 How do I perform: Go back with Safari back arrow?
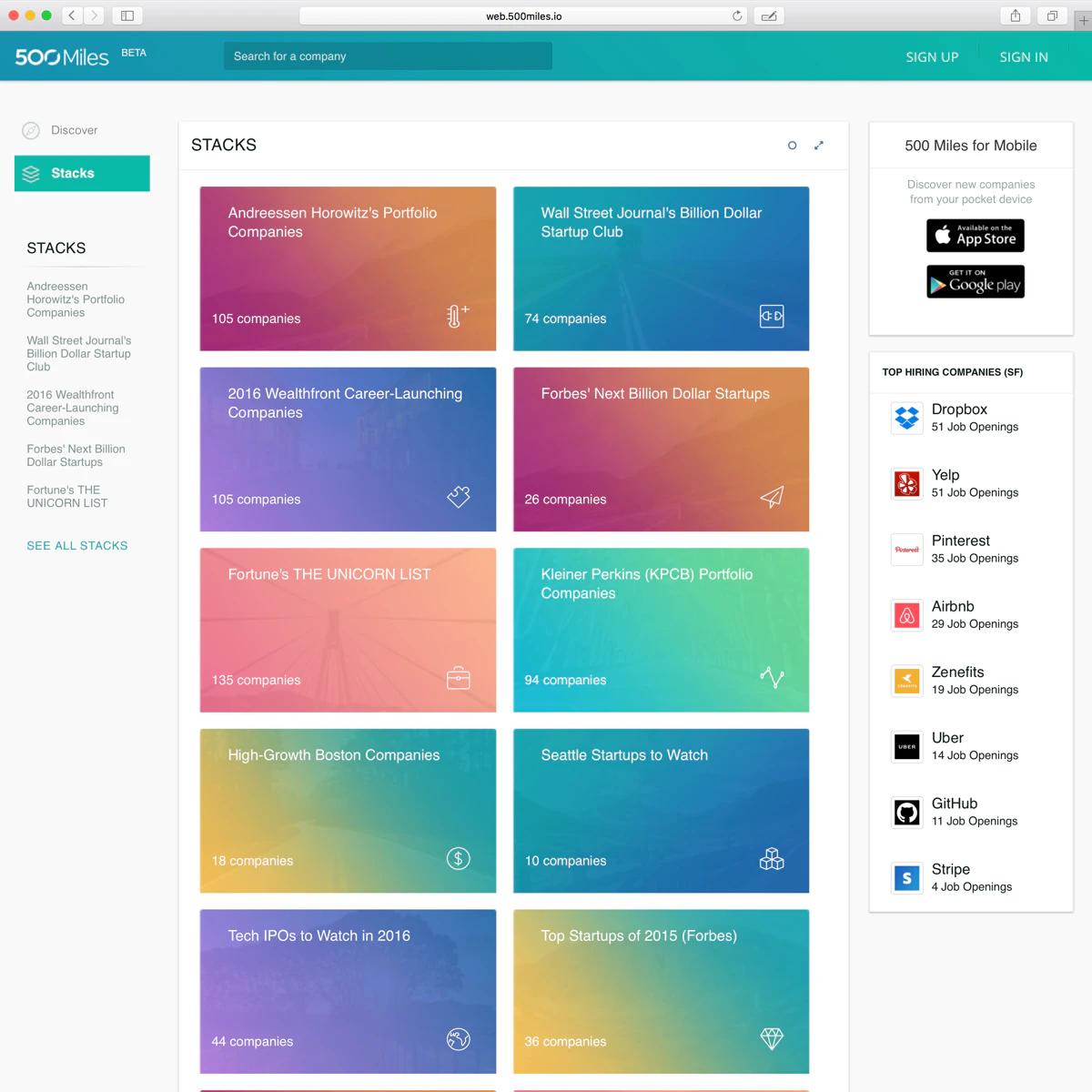(72, 15)
